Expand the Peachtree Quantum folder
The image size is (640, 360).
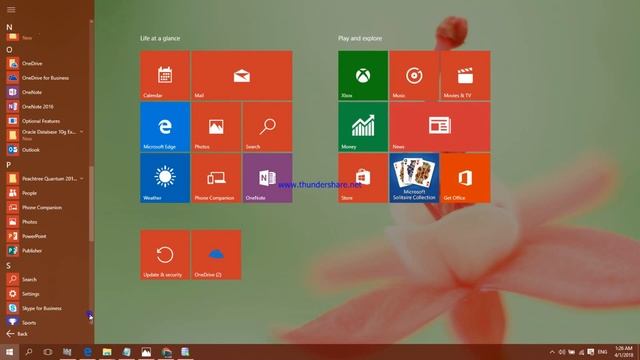tap(45, 178)
